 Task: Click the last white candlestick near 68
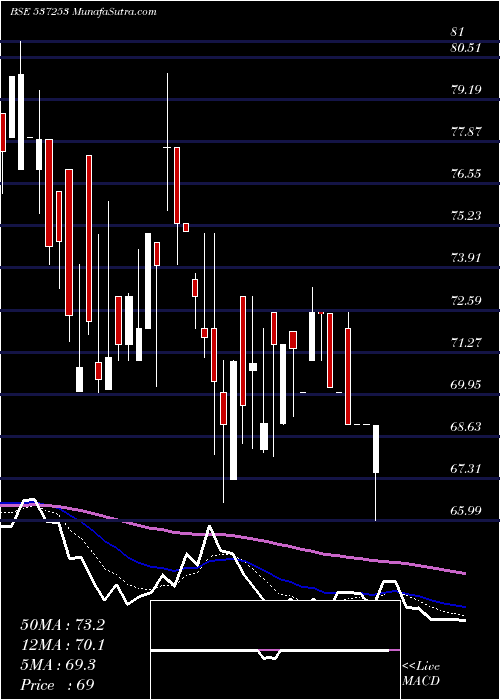pos(376,472)
